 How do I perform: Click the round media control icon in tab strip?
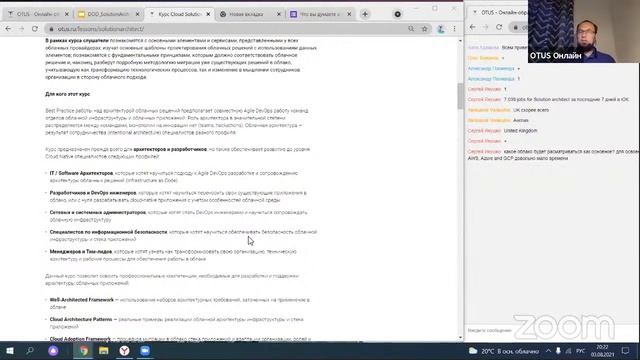pyautogui.click(x=398, y=14)
